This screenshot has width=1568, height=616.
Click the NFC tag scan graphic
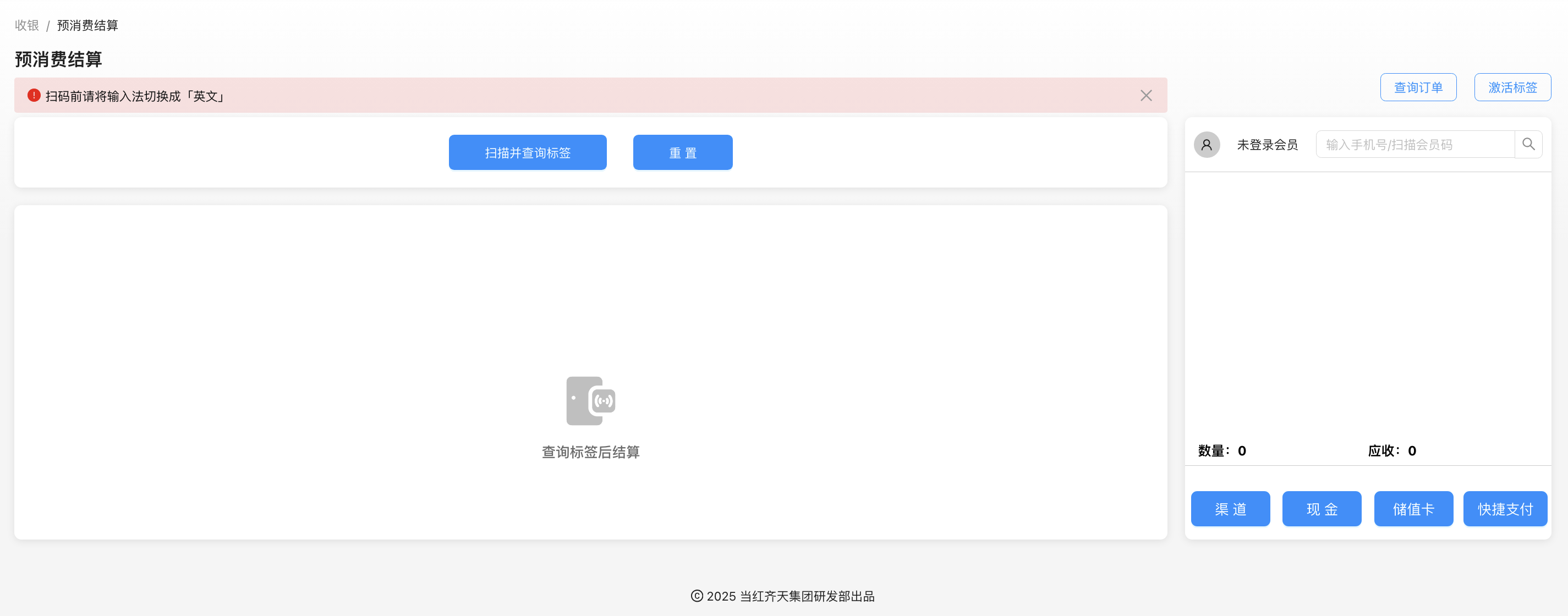589,400
